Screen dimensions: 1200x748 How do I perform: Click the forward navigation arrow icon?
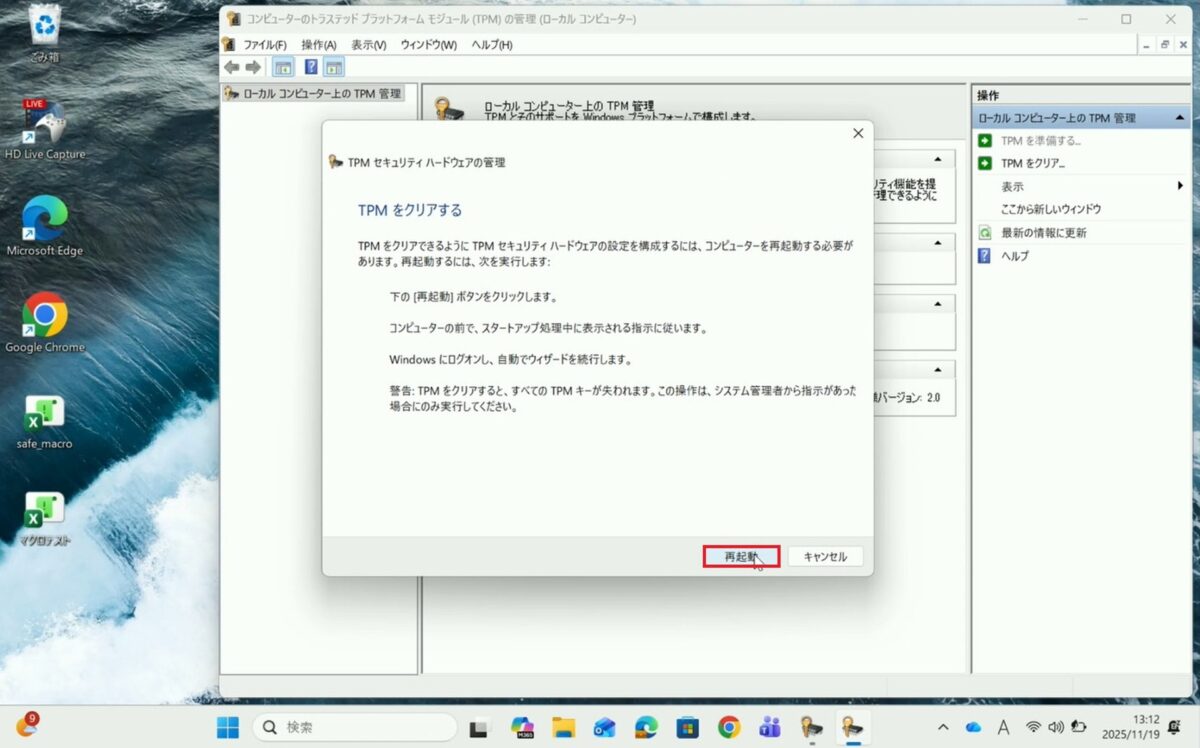[x=254, y=67]
